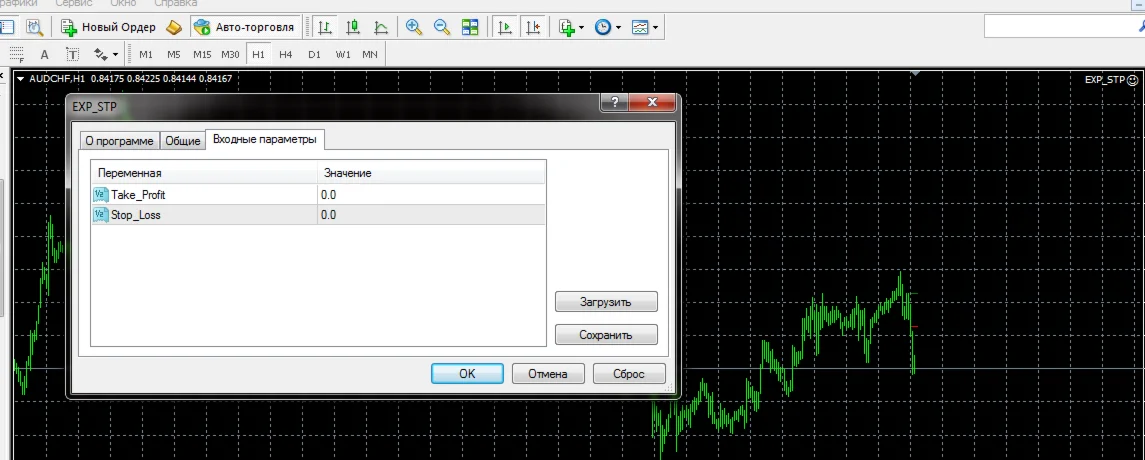Image resolution: width=1145 pixels, height=460 pixels.
Task: Open the MetaEditor yellow book icon
Action: click(174, 28)
